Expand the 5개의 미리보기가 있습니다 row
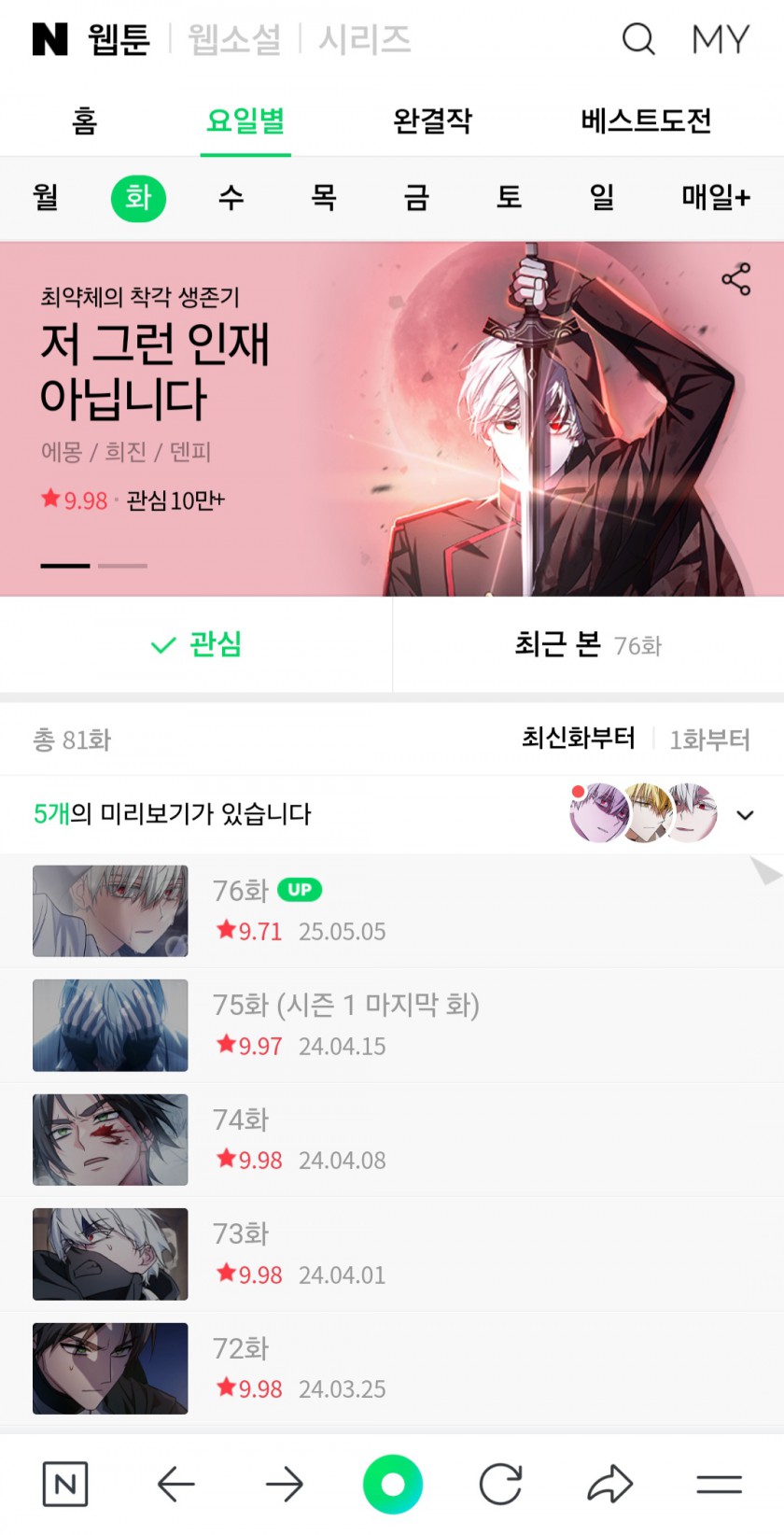The image size is (784, 1535). [392, 814]
